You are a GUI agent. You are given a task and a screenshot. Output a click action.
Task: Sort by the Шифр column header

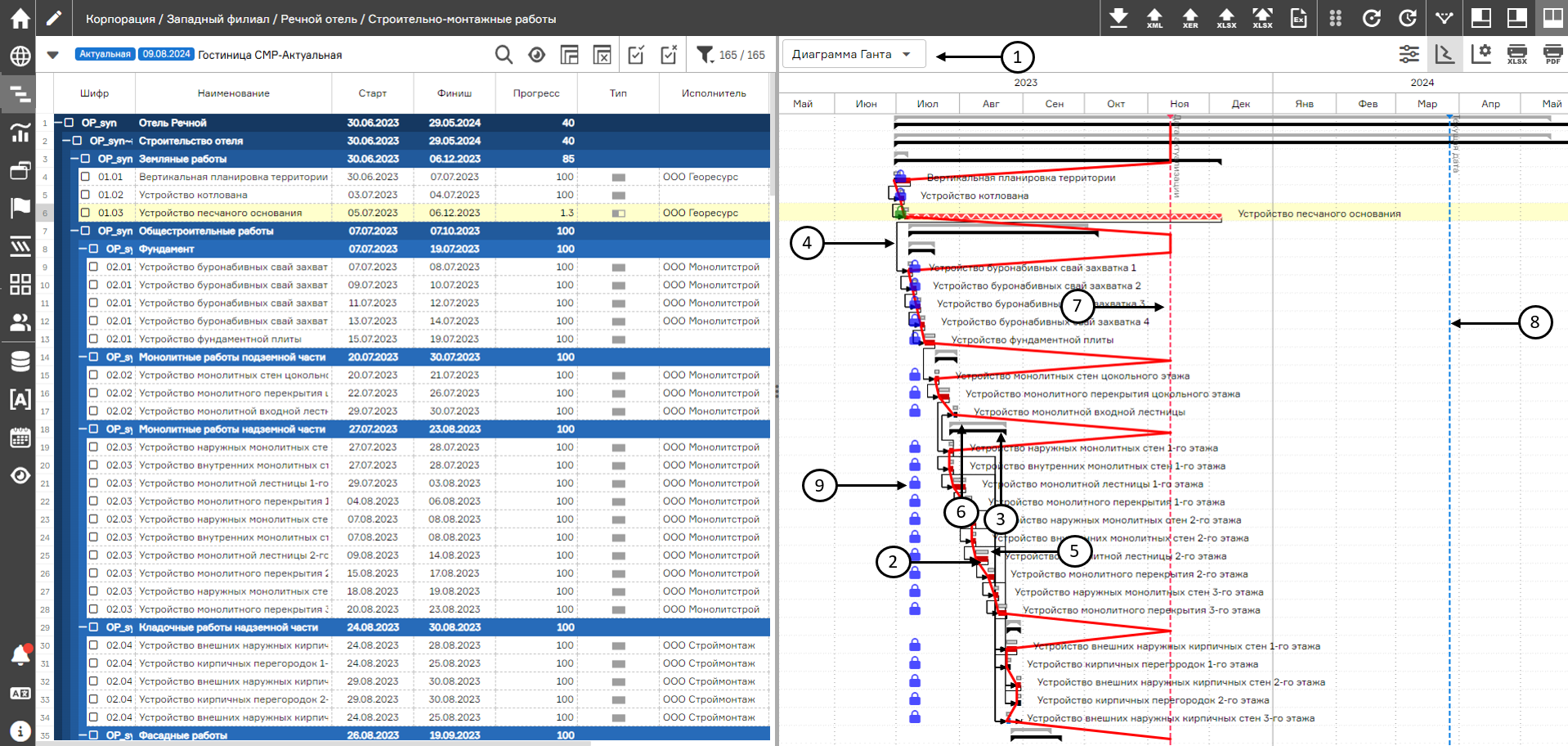(x=94, y=93)
